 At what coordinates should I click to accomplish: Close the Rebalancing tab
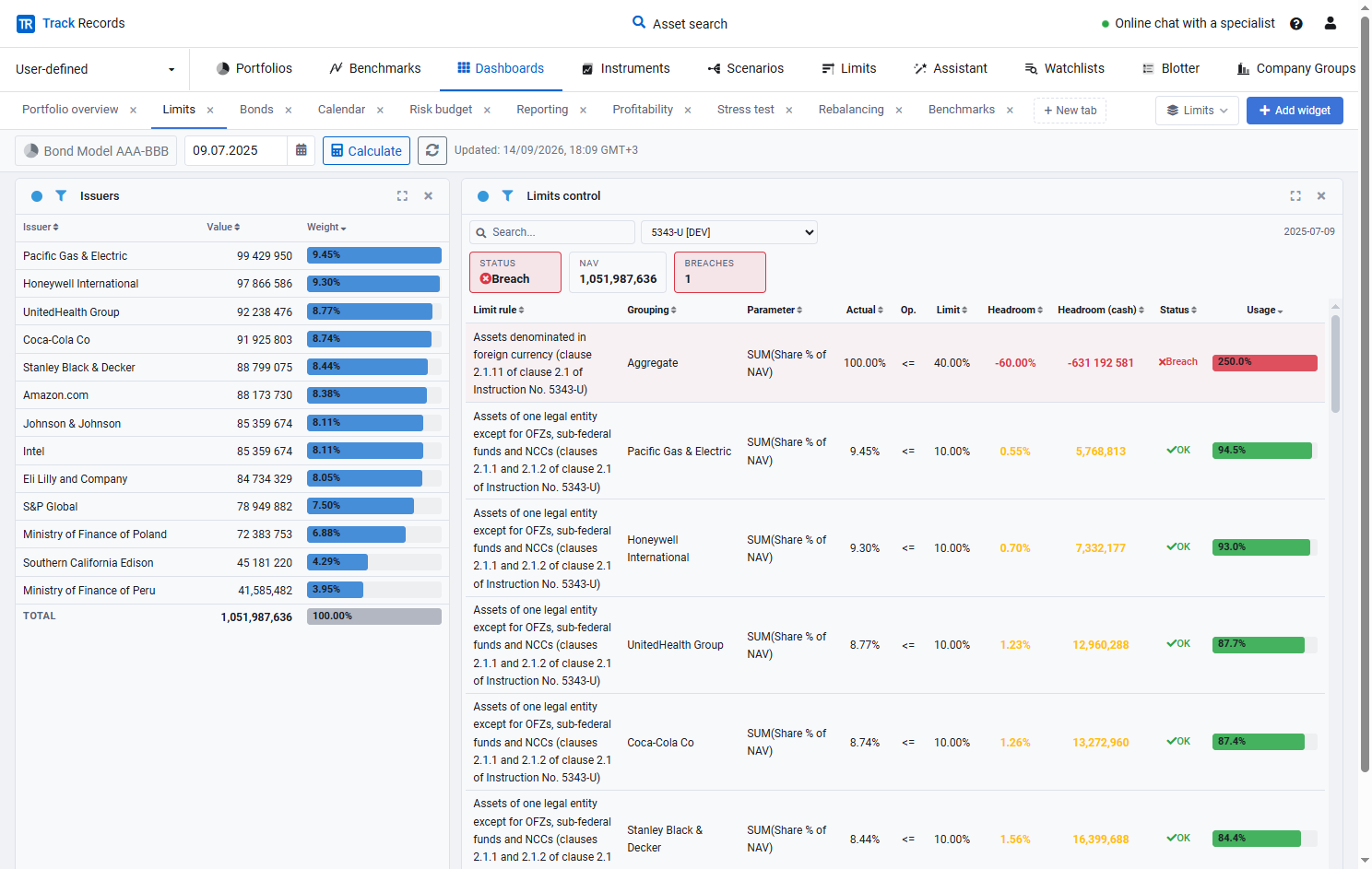click(899, 111)
